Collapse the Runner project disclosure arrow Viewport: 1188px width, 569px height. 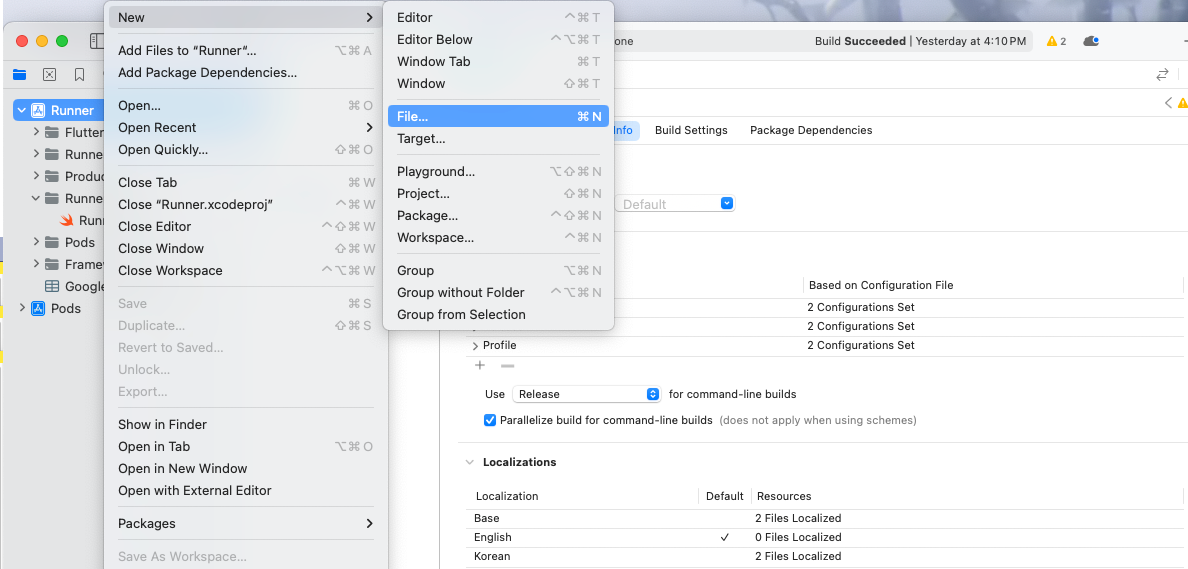[x=21, y=111]
